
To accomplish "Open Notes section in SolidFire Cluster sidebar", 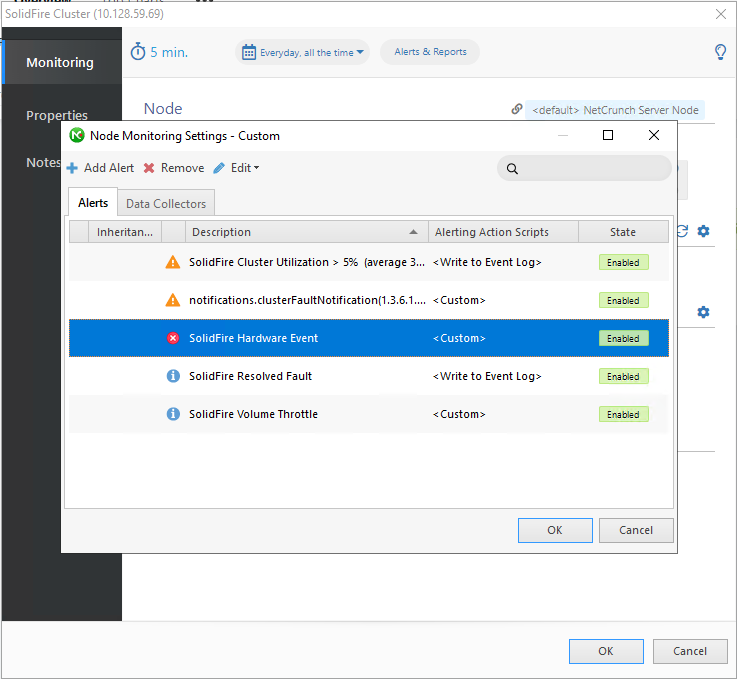I will click(x=43, y=163).
